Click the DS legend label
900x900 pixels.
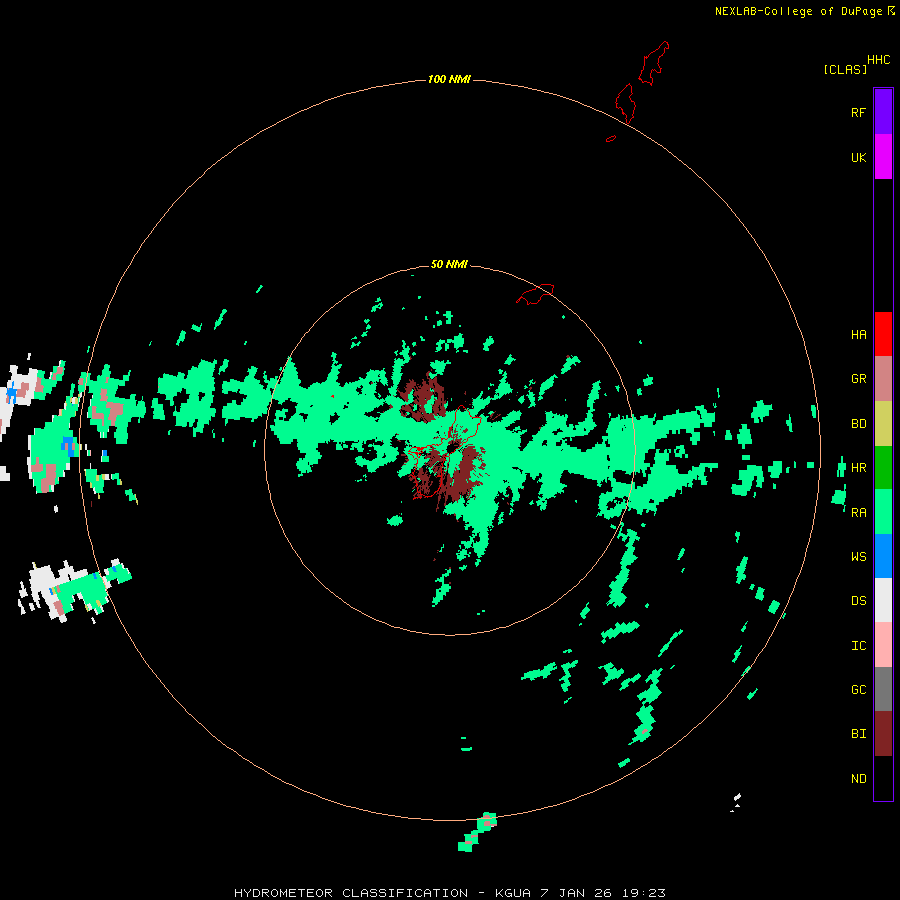click(858, 600)
